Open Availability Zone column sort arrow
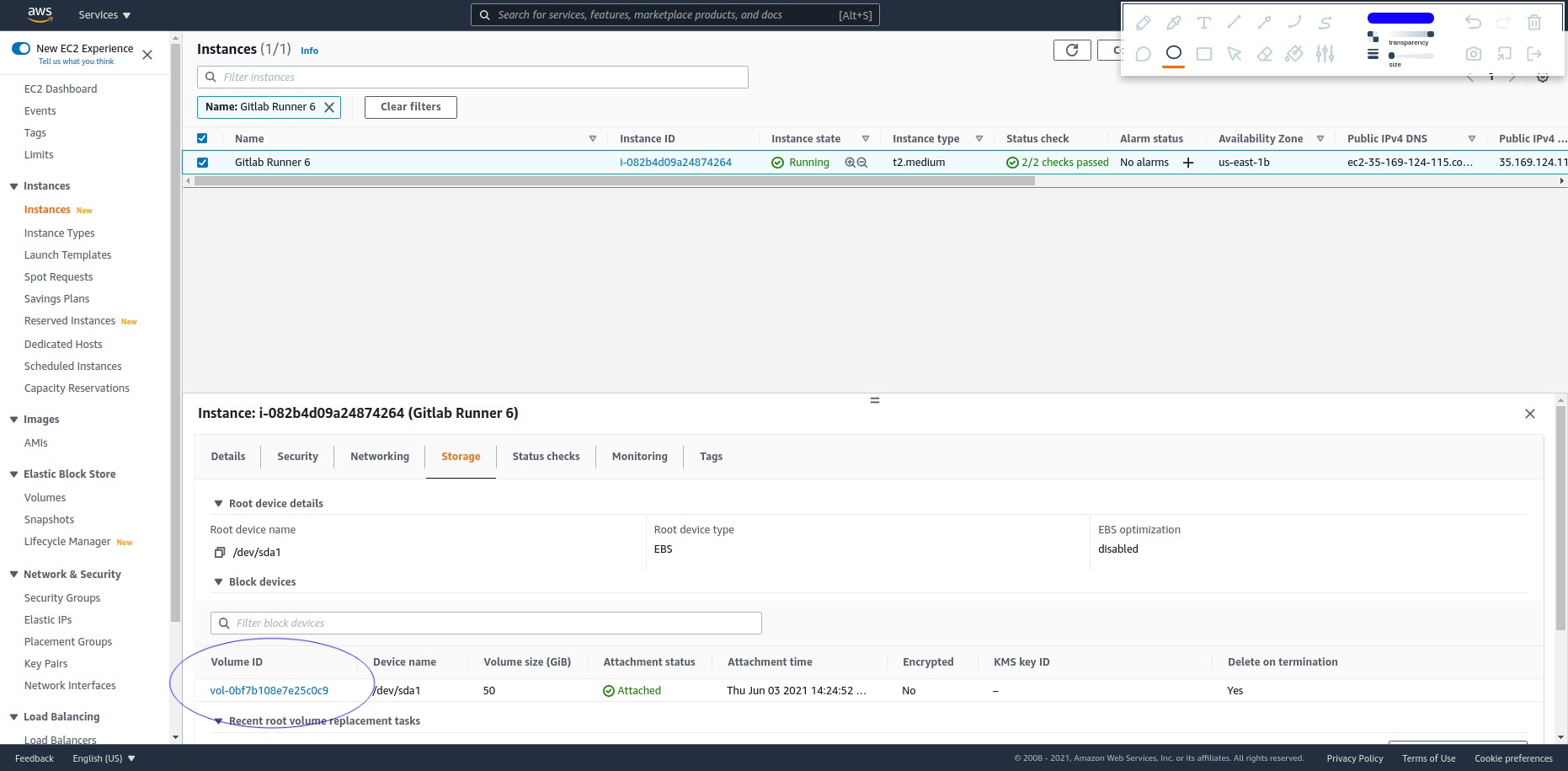Image resolution: width=1568 pixels, height=771 pixels. [1320, 139]
